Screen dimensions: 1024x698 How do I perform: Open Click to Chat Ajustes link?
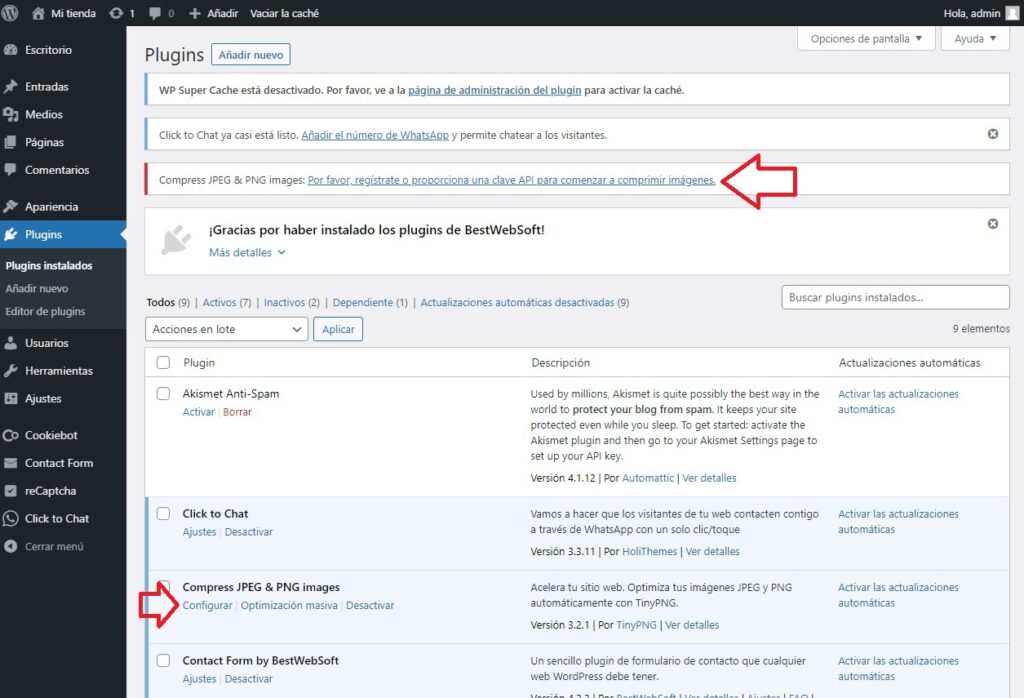pos(199,532)
